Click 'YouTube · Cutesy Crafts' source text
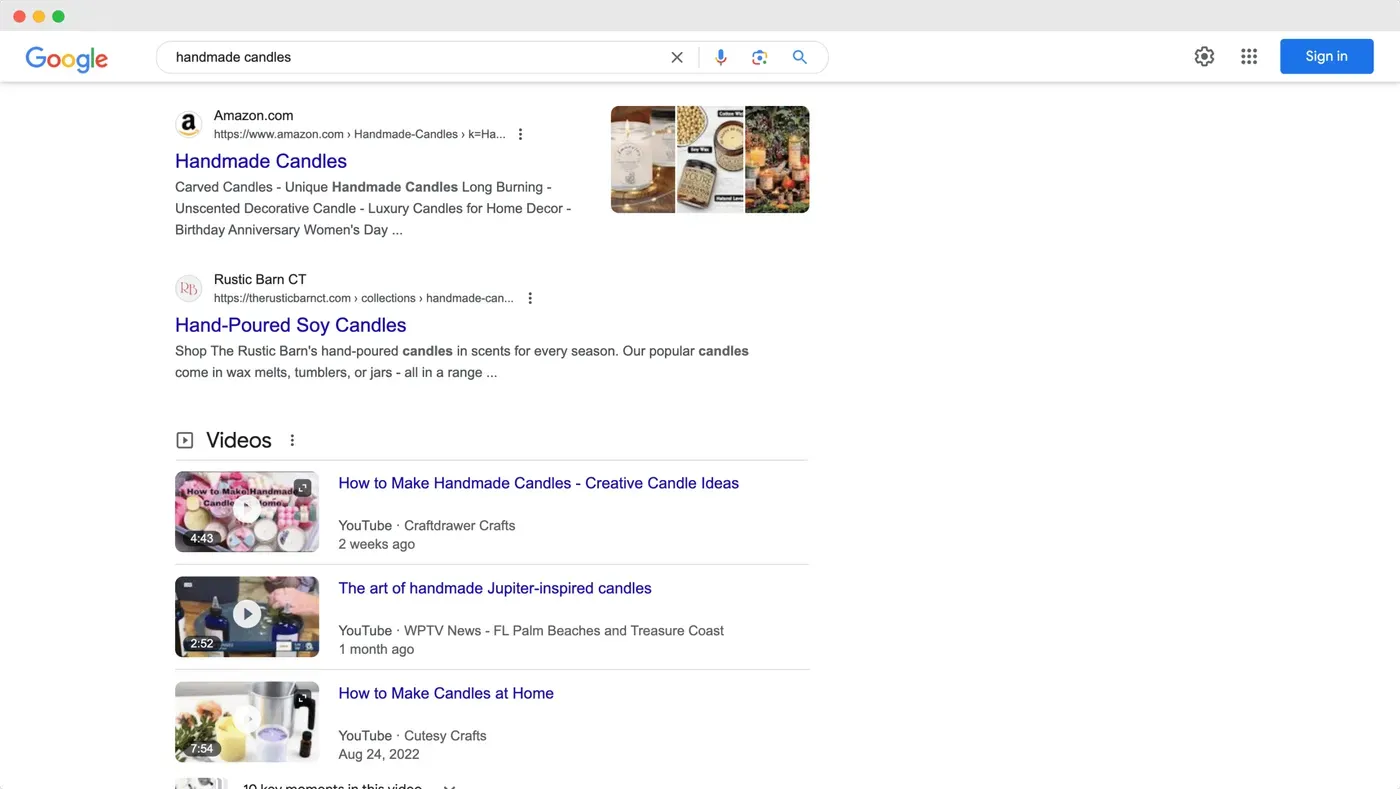 click(x=412, y=735)
